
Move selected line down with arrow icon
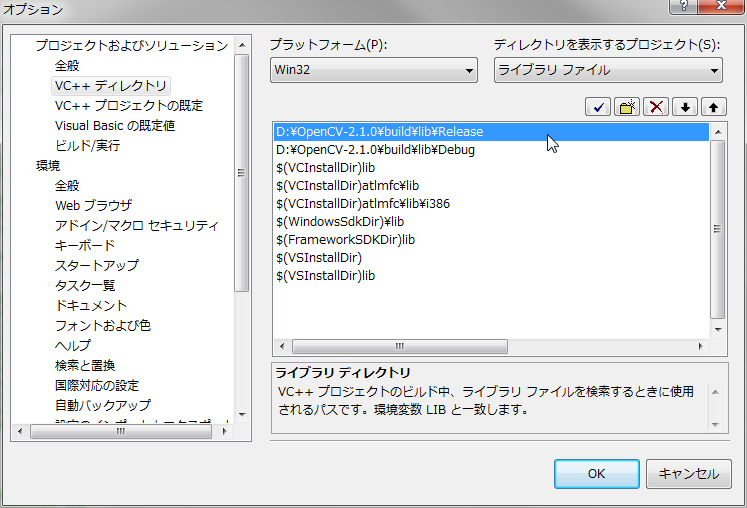pos(685,107)
